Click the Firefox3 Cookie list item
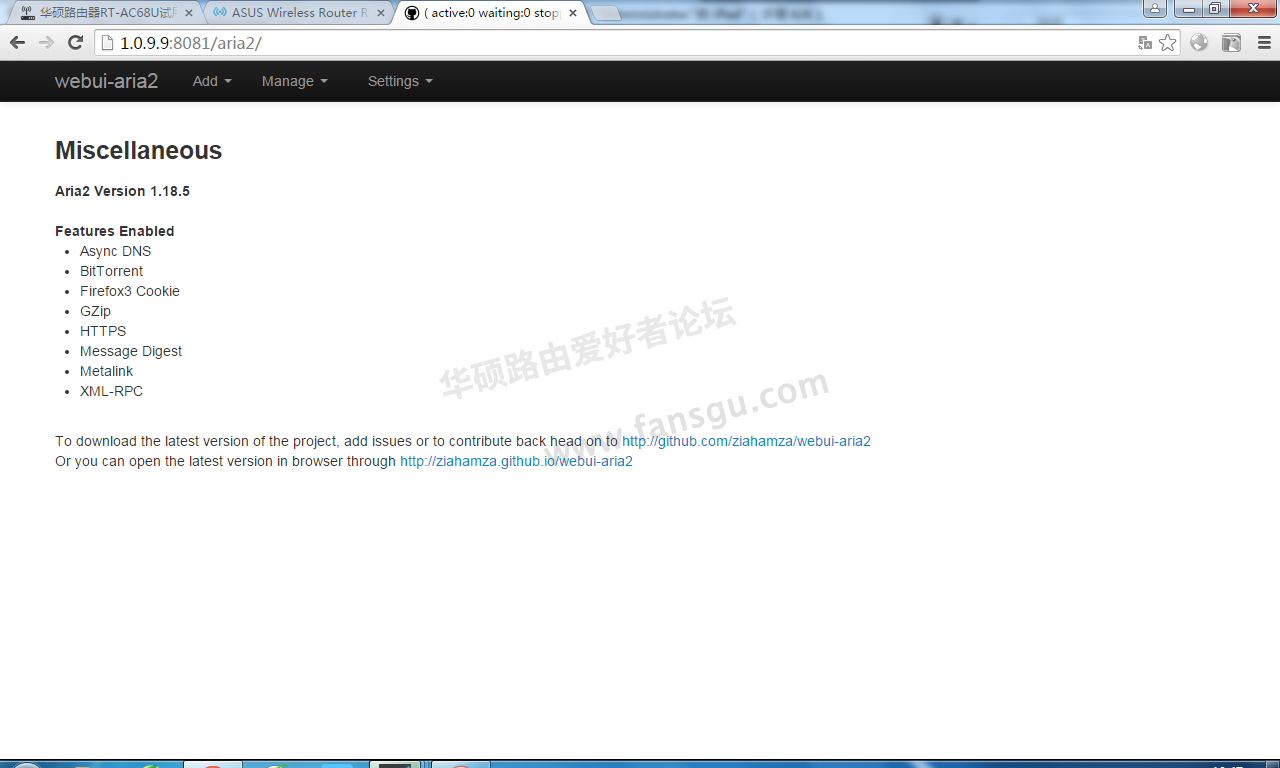 (130, 291)
